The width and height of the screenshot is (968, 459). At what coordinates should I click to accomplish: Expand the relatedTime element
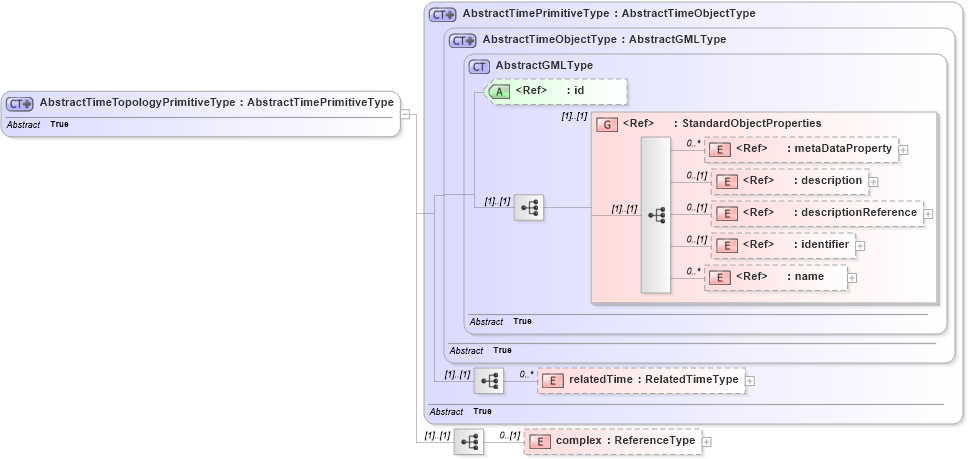749,381
